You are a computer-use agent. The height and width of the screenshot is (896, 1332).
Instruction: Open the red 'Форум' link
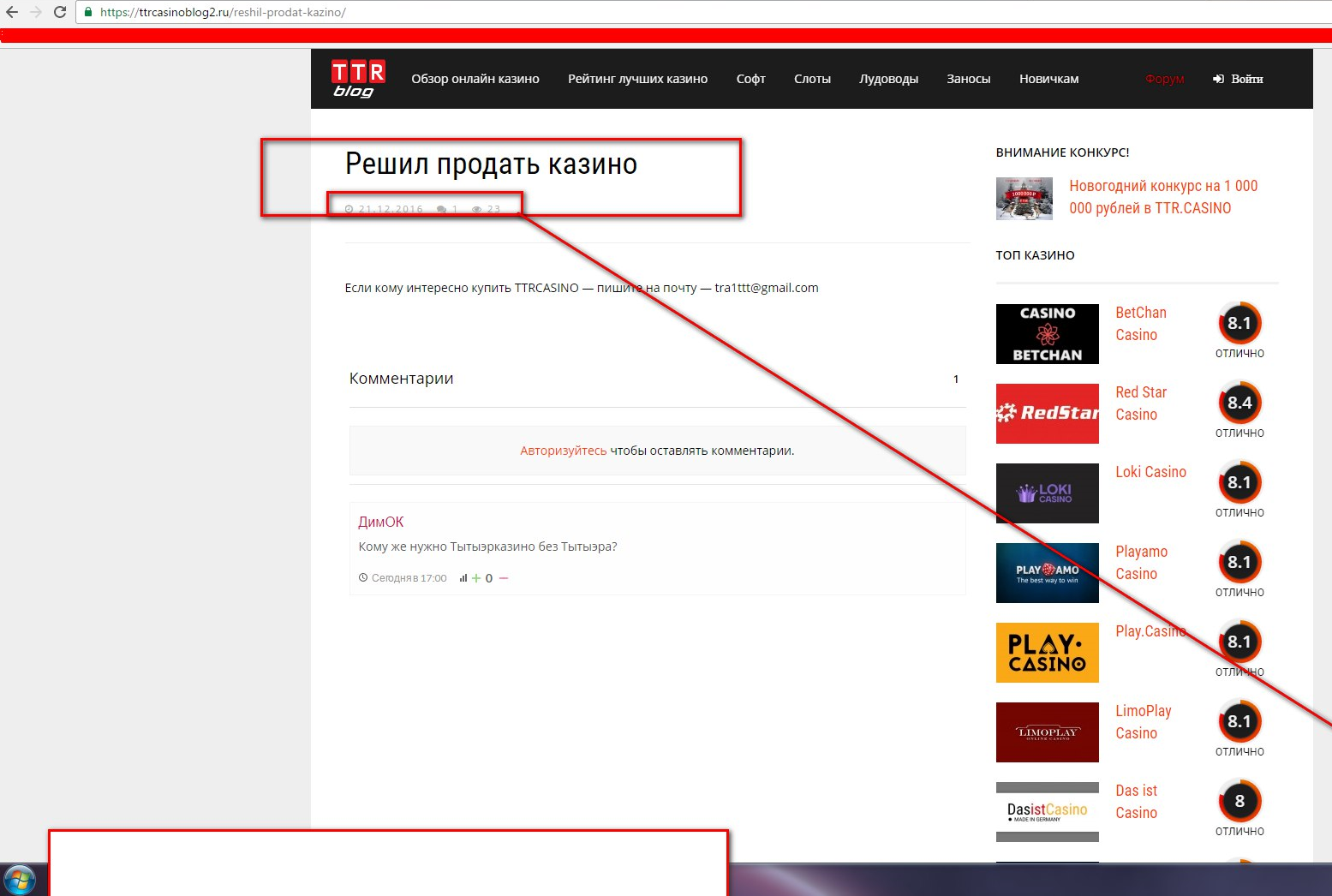1165,79
